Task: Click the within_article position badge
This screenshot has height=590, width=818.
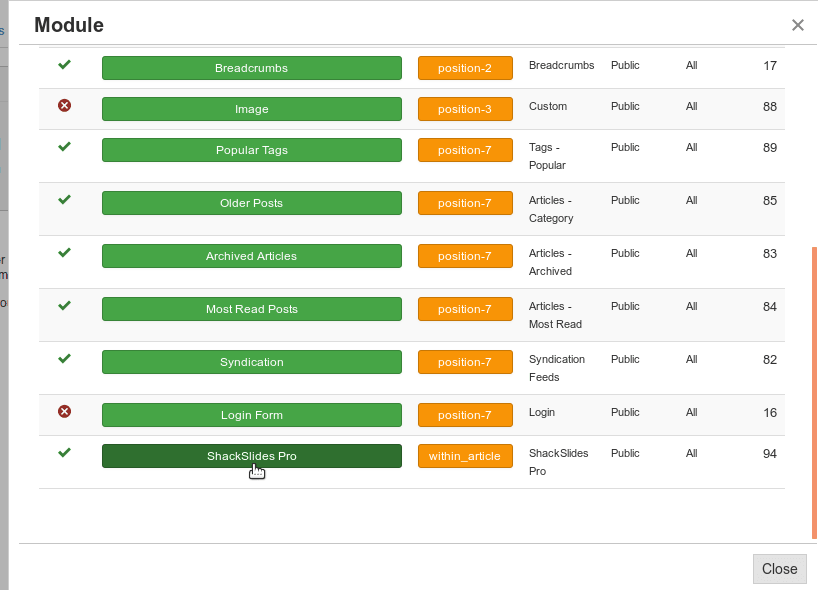Action: click(465, 456)
